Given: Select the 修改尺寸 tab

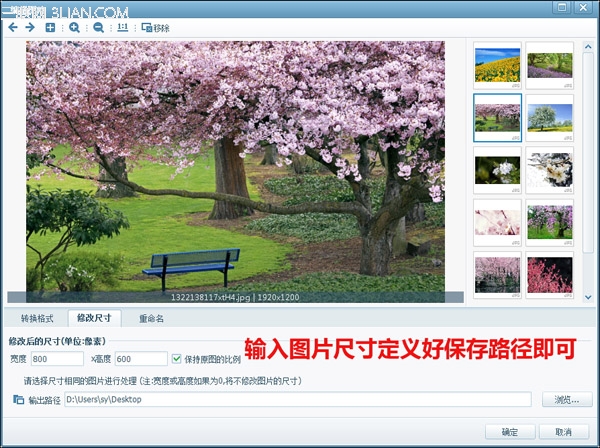Looking at the screenshot, I should pyautogui.click(x=95, y=318).
